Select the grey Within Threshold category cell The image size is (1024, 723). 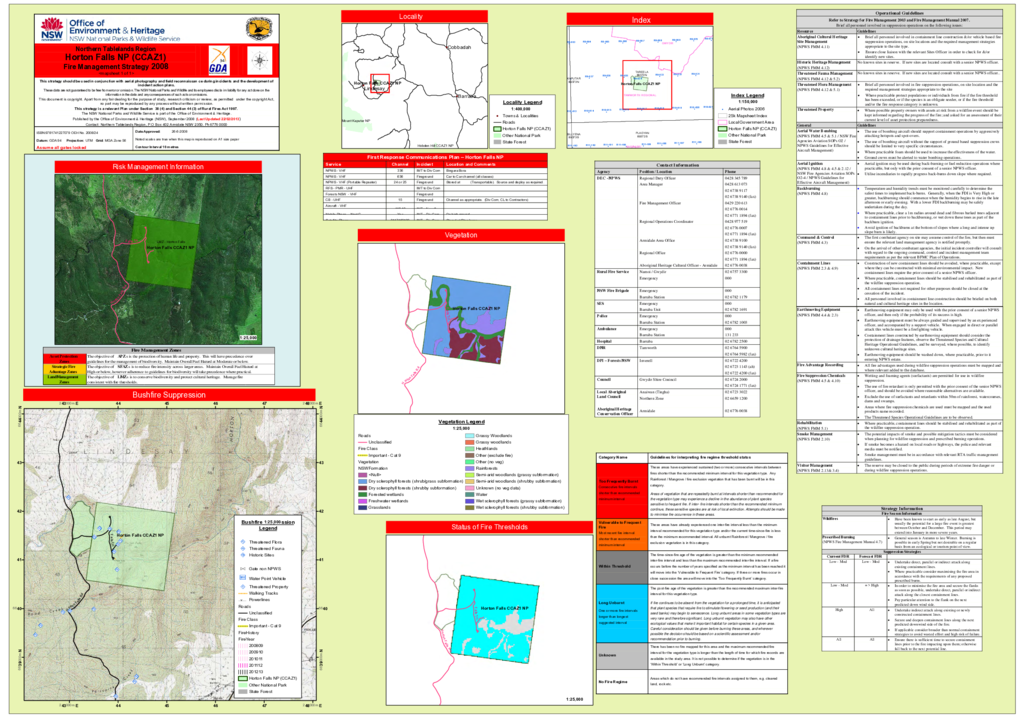622,566
